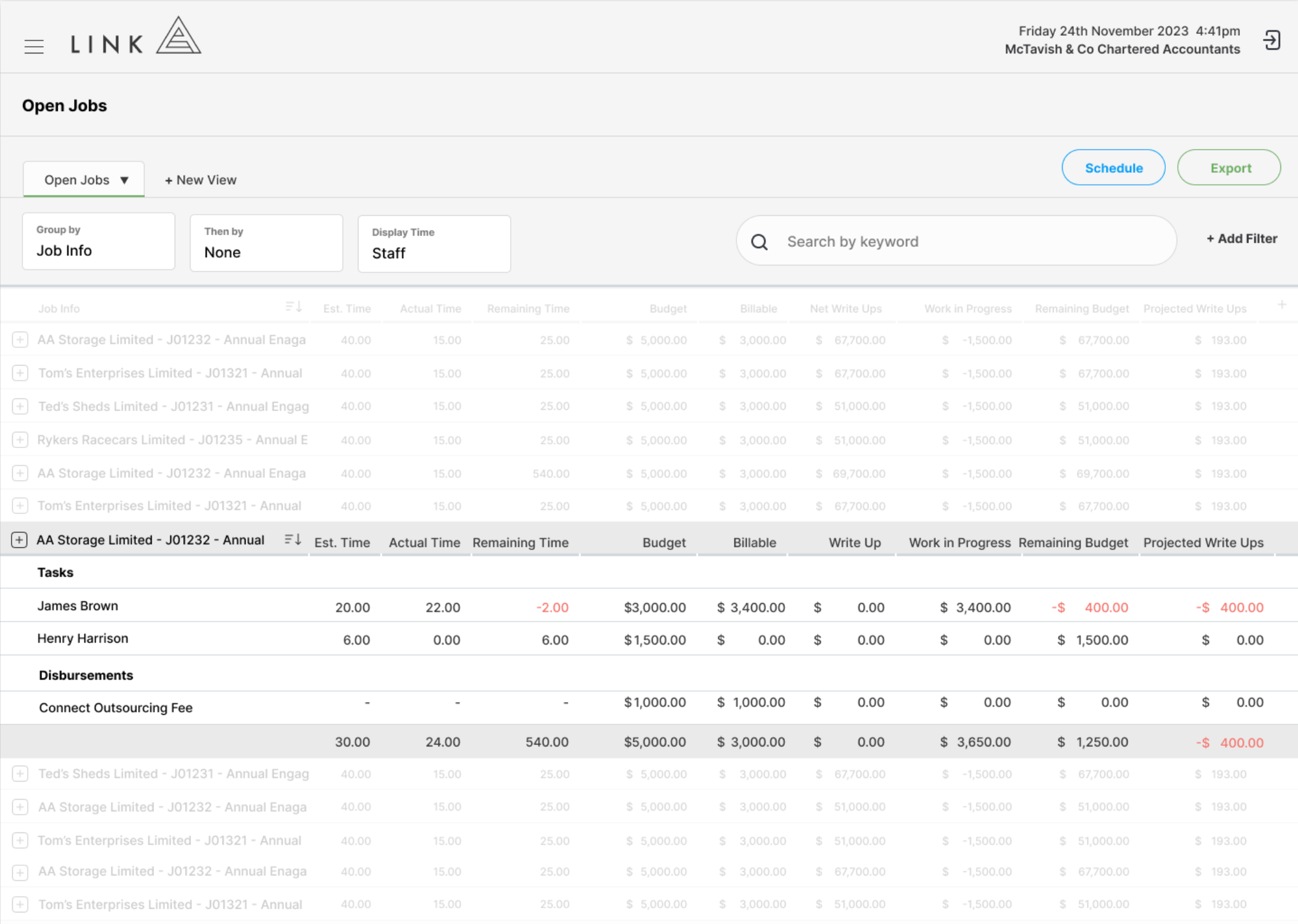Add a column with the plus icon

click(1282, 305)
